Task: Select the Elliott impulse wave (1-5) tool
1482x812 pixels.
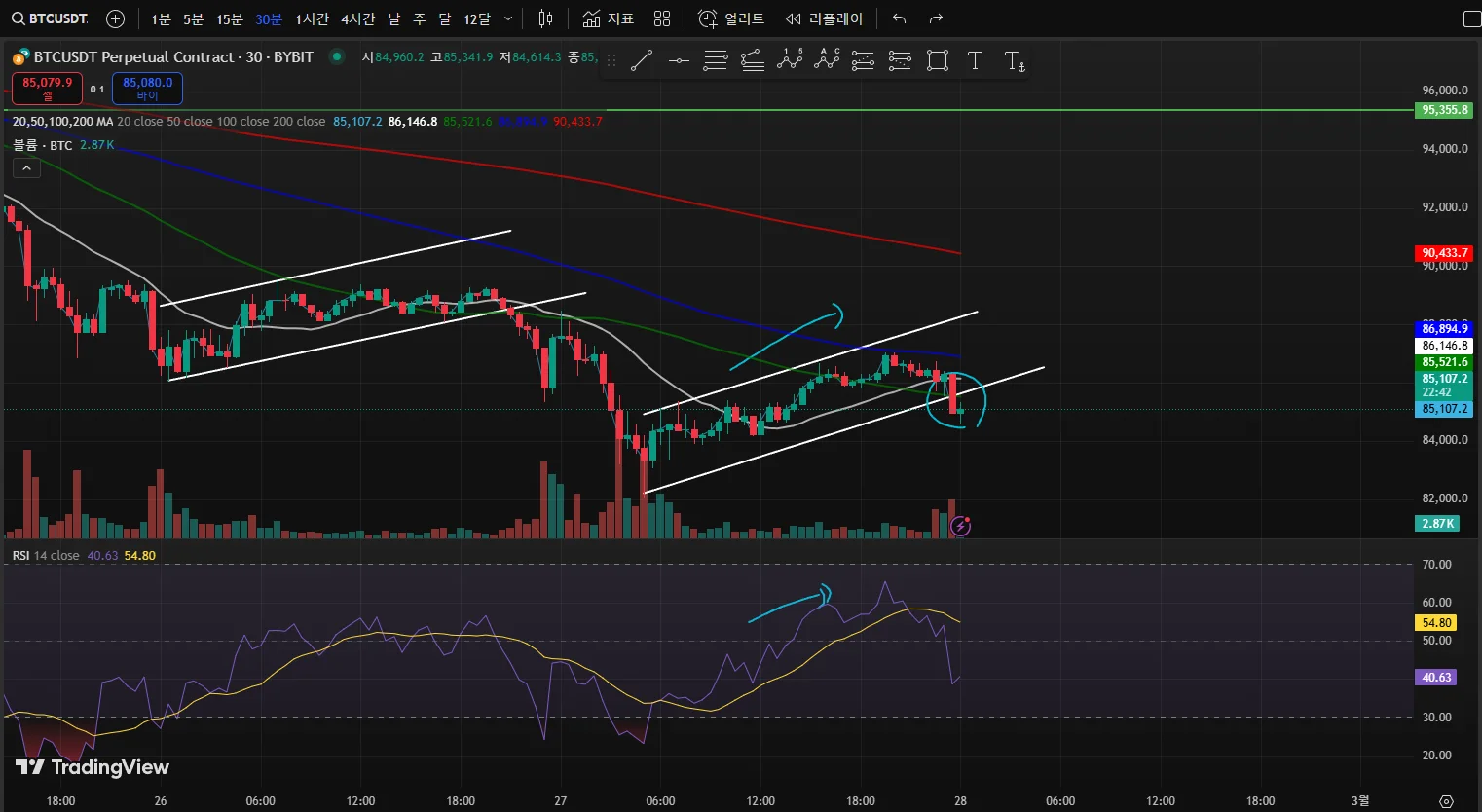Action: point(790,60)
